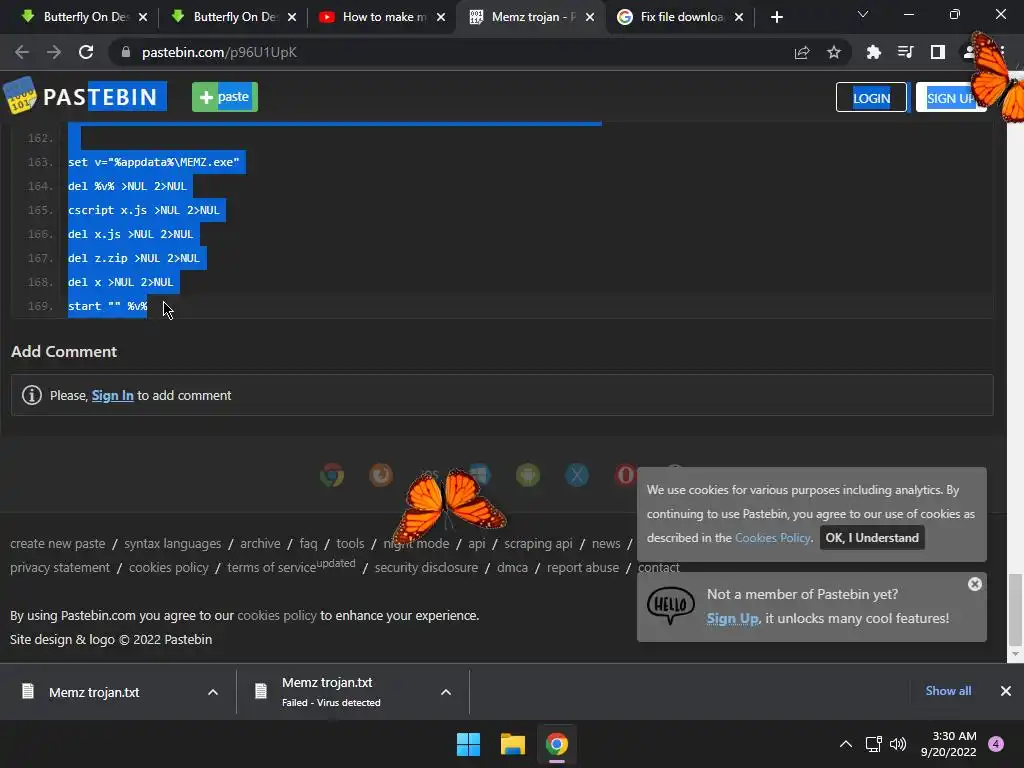Open cookies policy footer link
1024x768 pixels.
pos(168,568)
